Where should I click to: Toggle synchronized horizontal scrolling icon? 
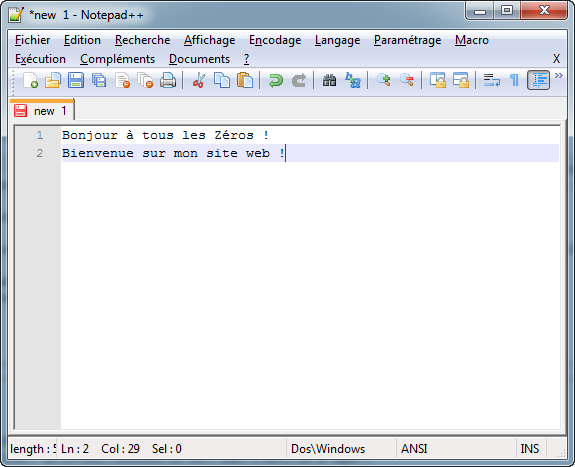461,80
